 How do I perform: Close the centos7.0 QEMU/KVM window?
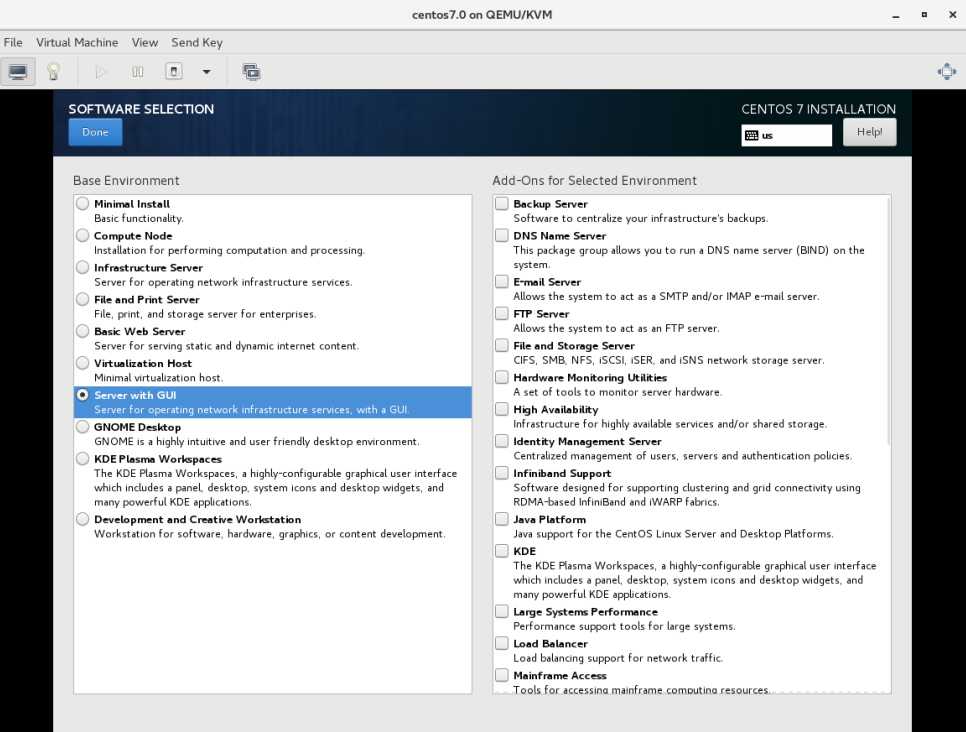pyautogui.click(x=952, y=15)
